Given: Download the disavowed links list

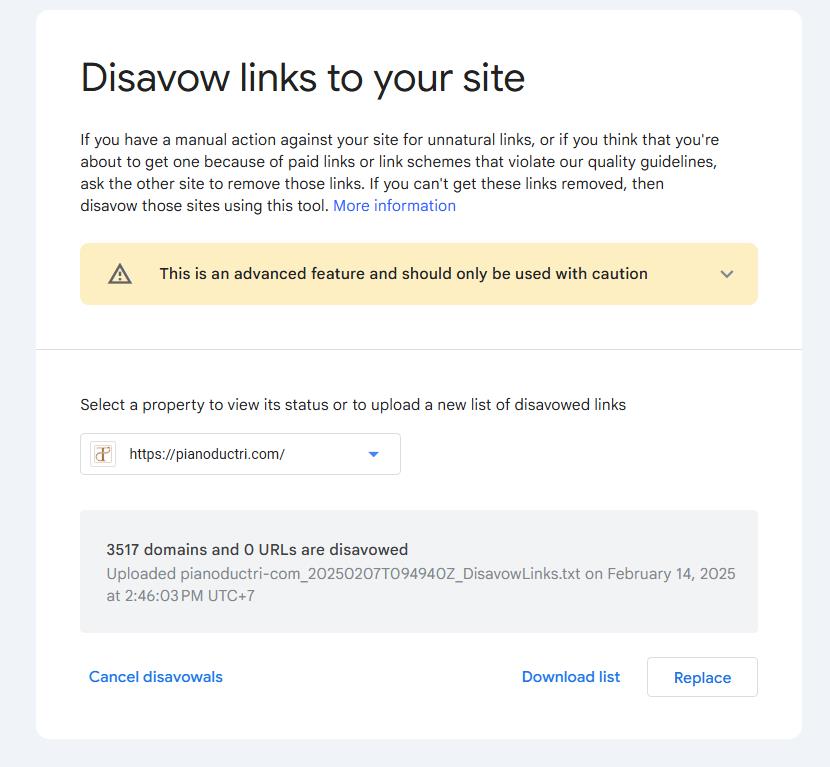Looking at the screenshot, I should click(570, 677).
